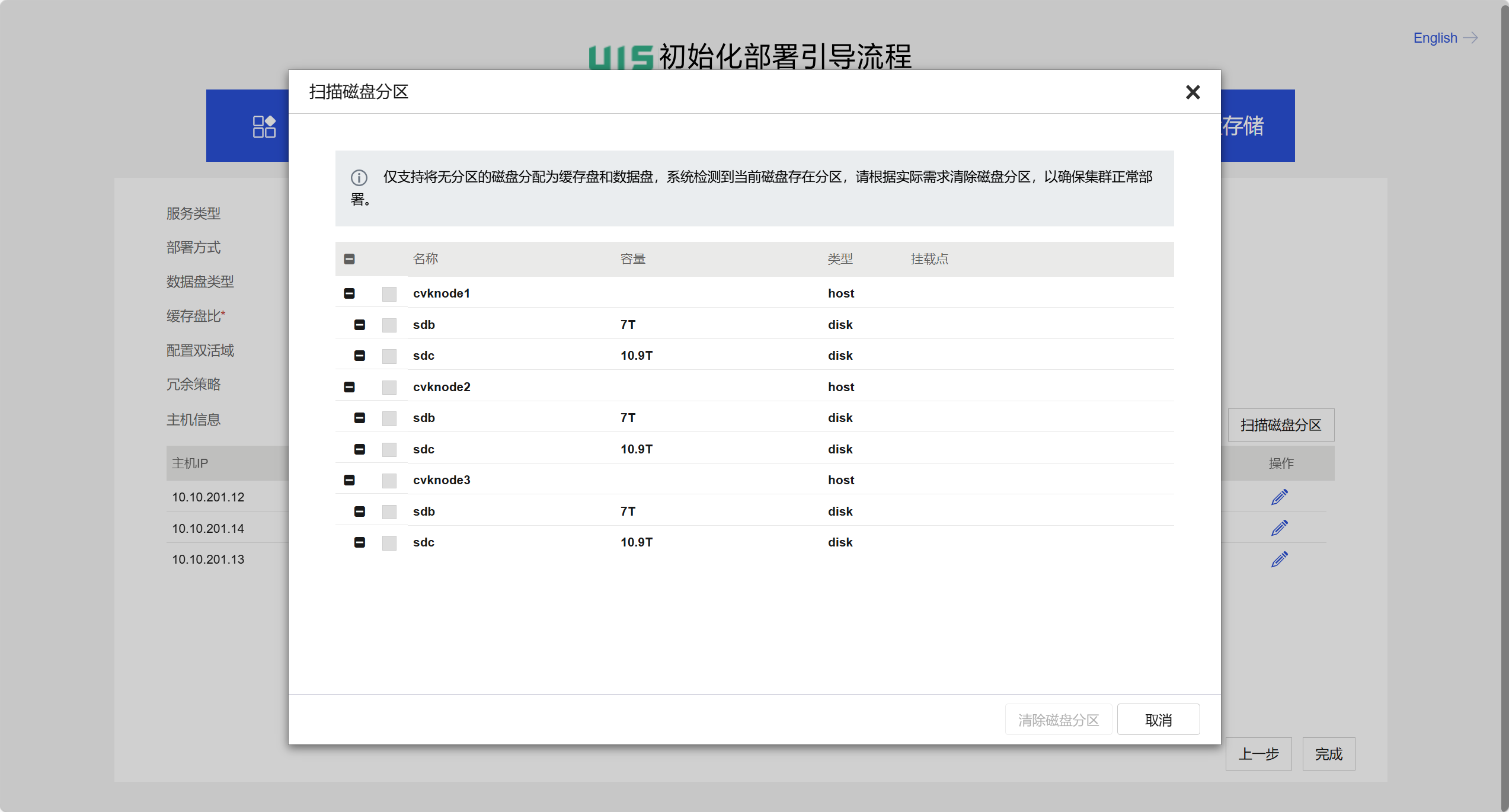
Task: Click the 容量 column header
Action: click(632, 259)
